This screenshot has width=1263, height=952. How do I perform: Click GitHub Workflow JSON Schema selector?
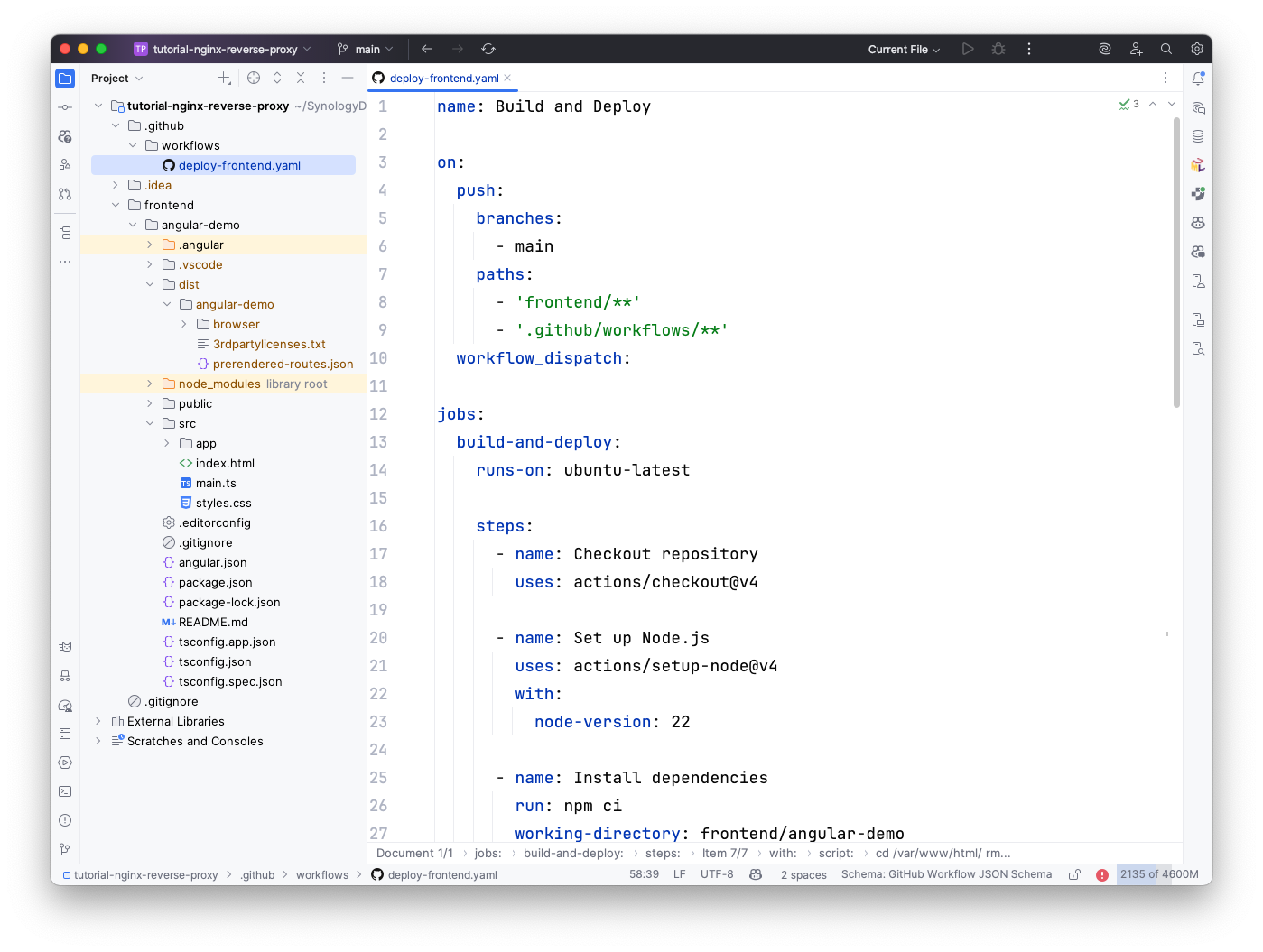946,874
